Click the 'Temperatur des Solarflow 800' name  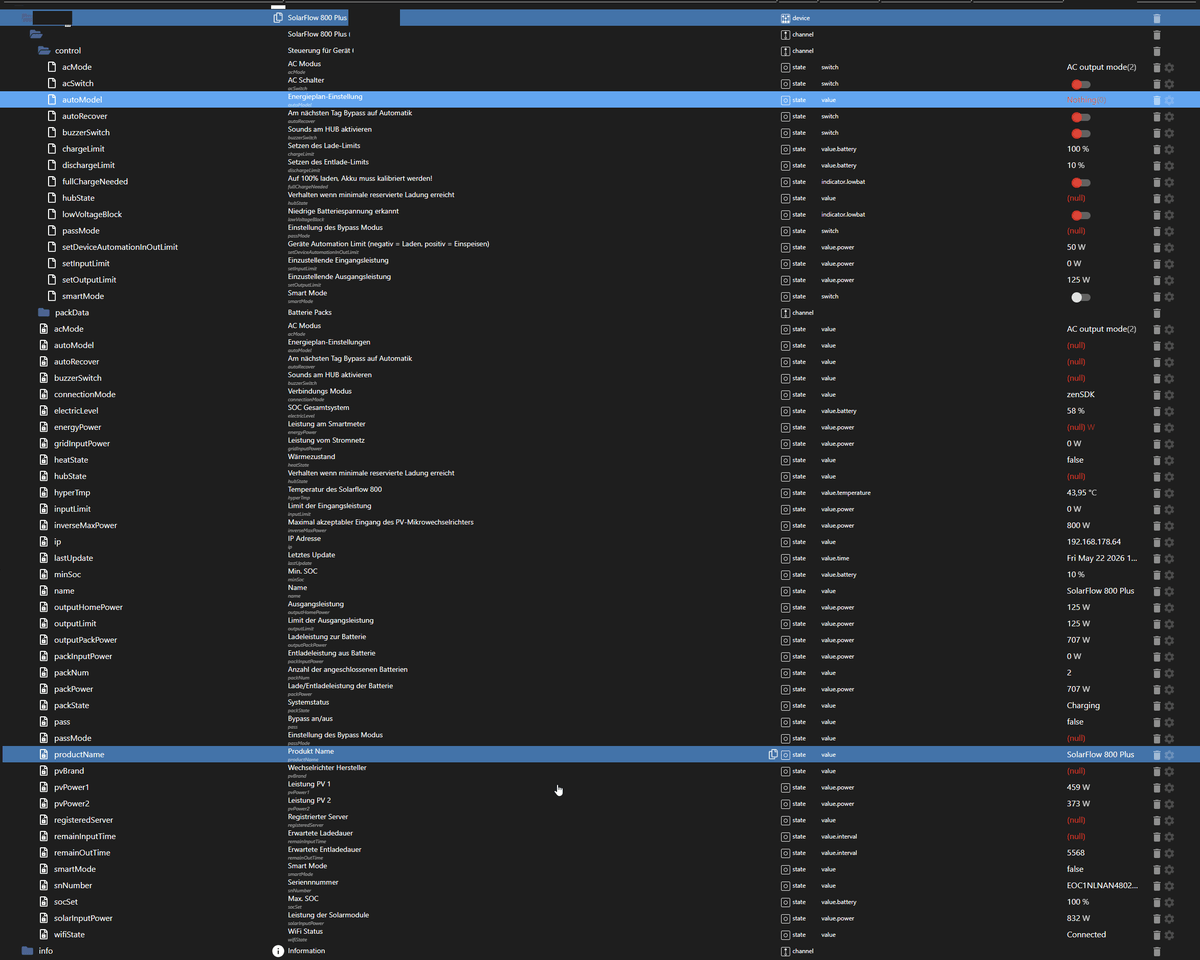coord(335,489)
